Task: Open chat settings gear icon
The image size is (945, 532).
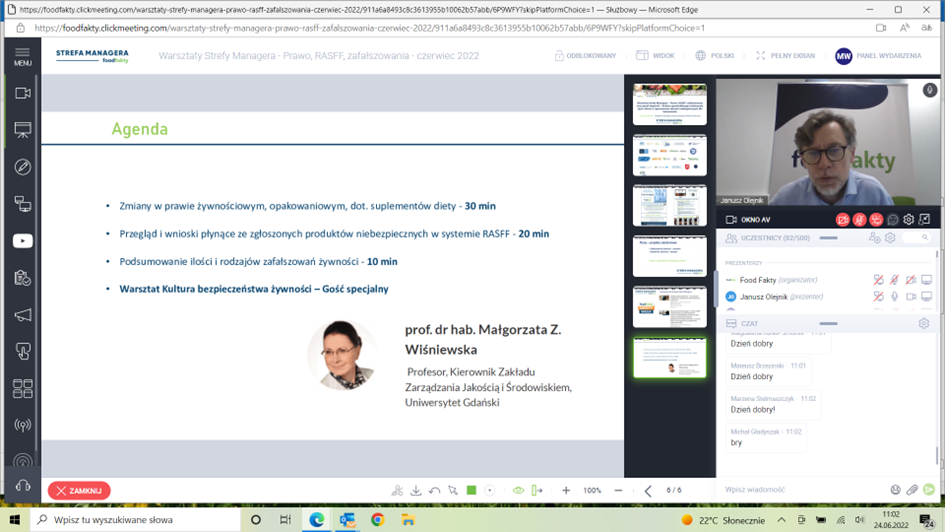Action: (923, 324)
